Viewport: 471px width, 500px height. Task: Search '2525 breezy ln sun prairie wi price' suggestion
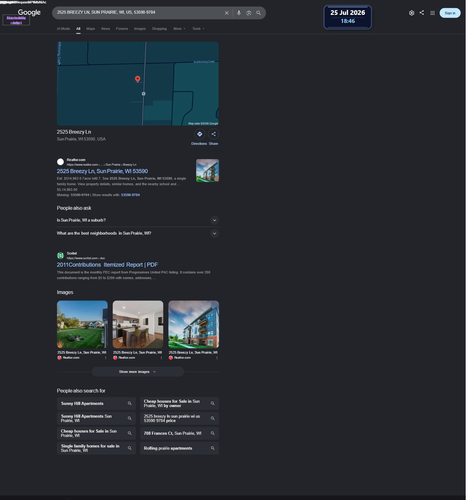click(x=179, y=418)
